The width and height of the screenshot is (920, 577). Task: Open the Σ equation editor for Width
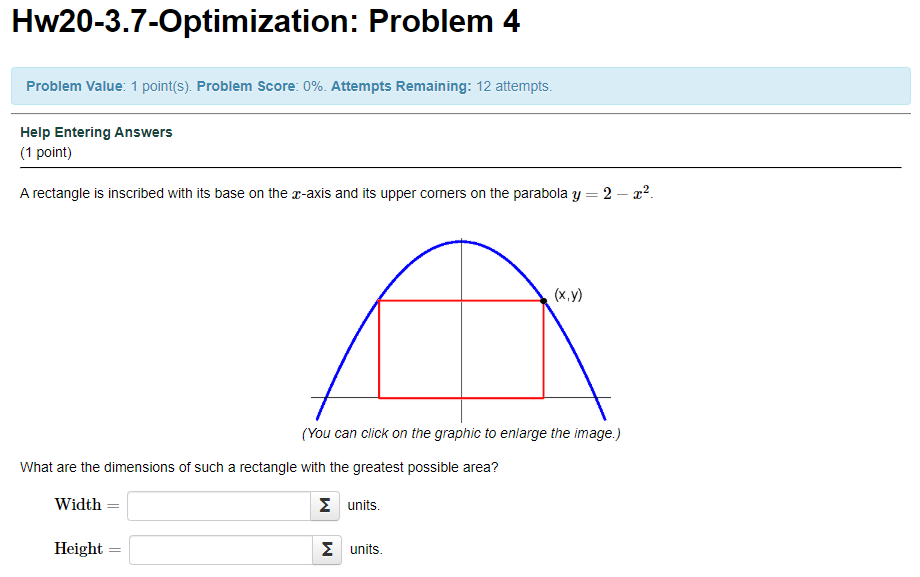(x=323, y=506)
